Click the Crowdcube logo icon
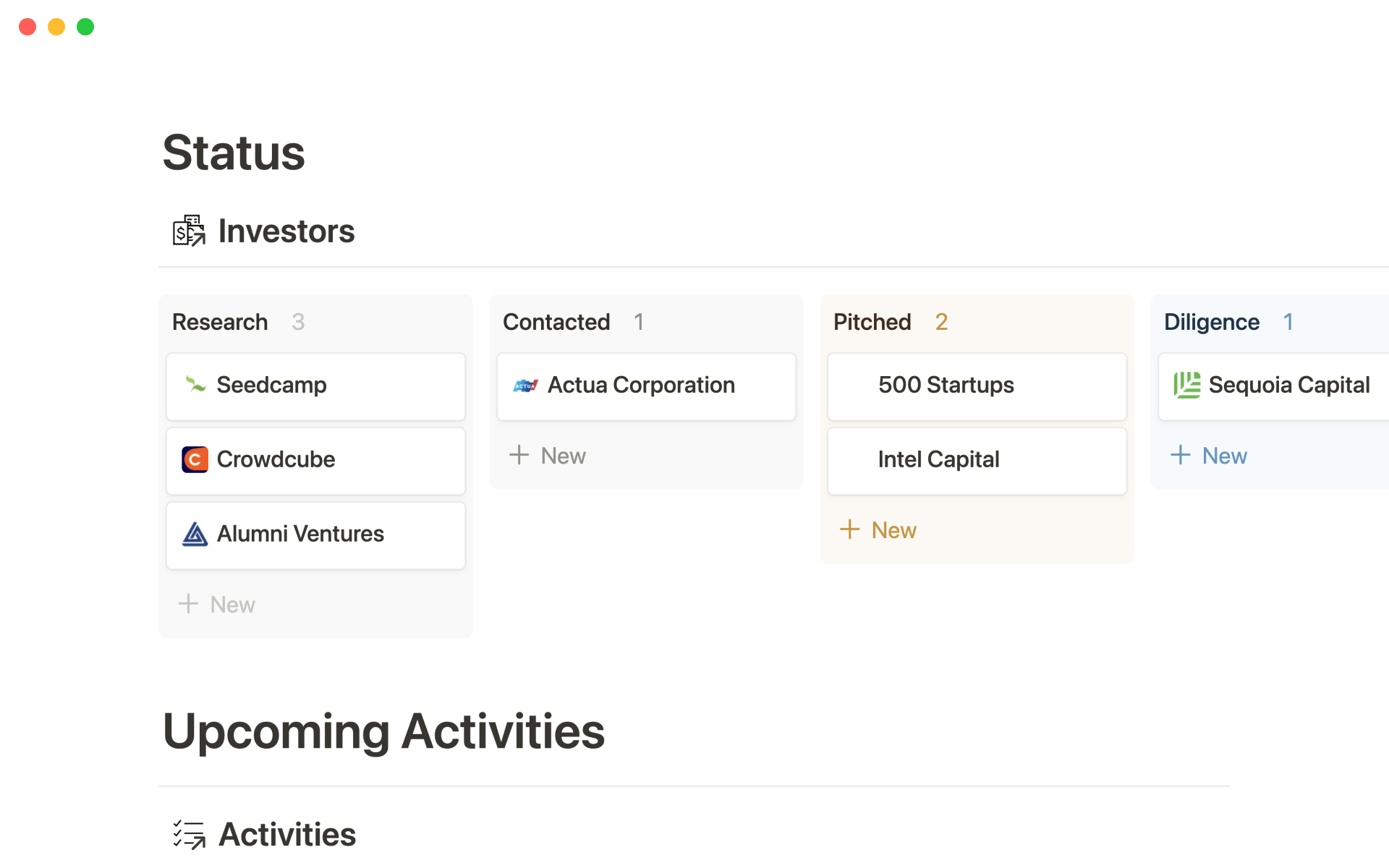Screen dimensions: 1389x868 click(x=195, y=459)
